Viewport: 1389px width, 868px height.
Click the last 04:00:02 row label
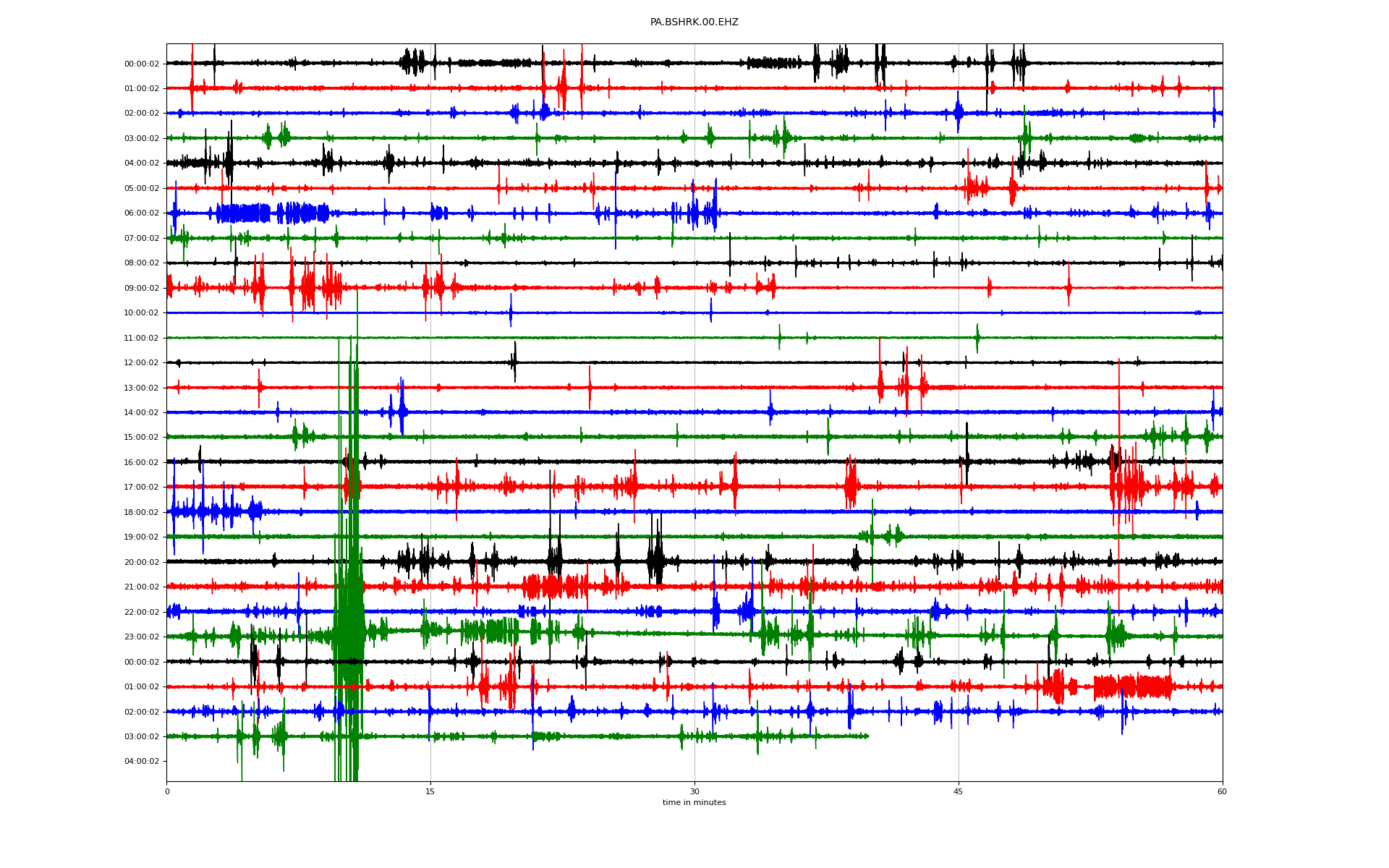tap(141, 762)
